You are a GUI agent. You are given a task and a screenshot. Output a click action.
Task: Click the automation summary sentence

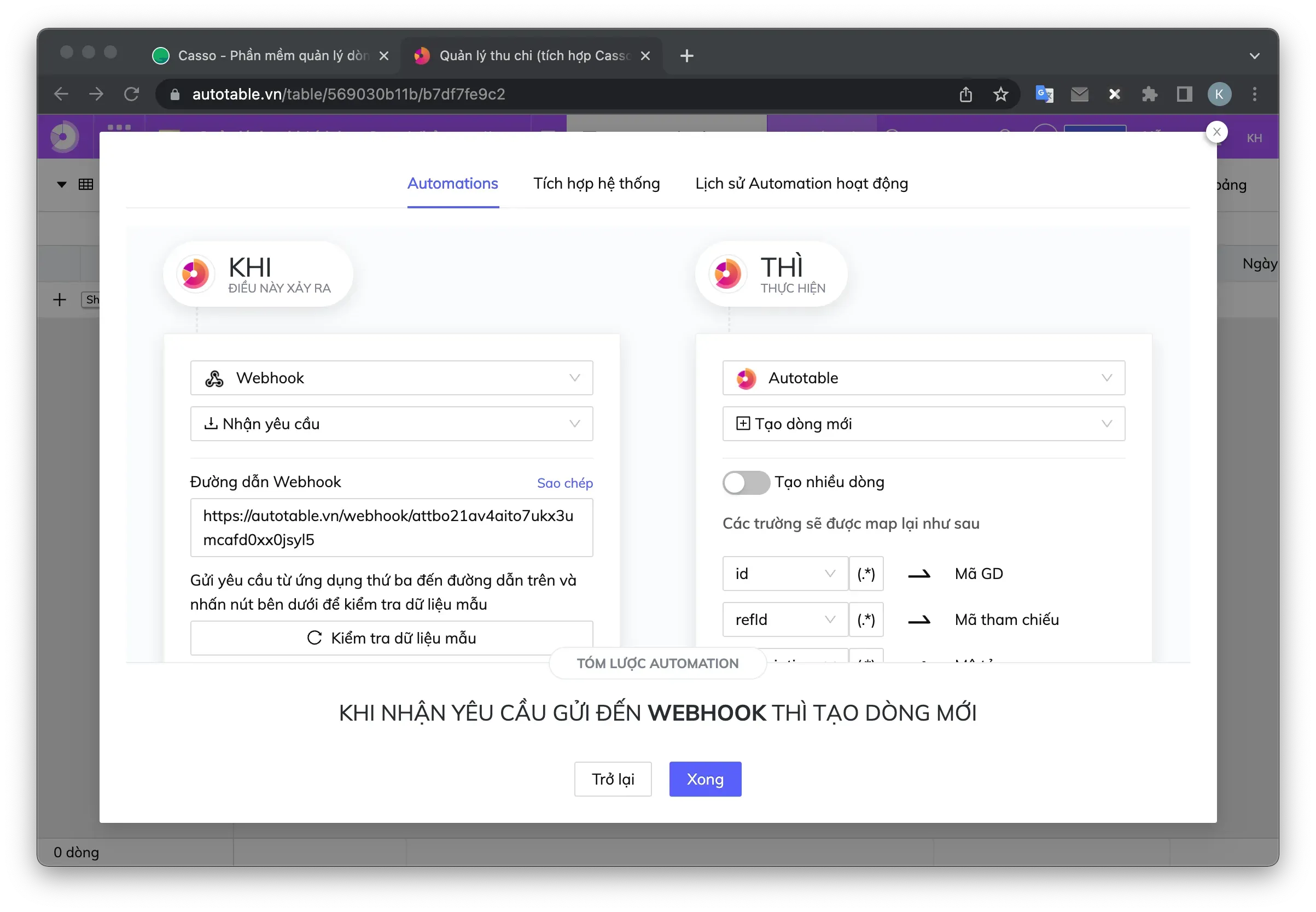(x=657, y=713)
